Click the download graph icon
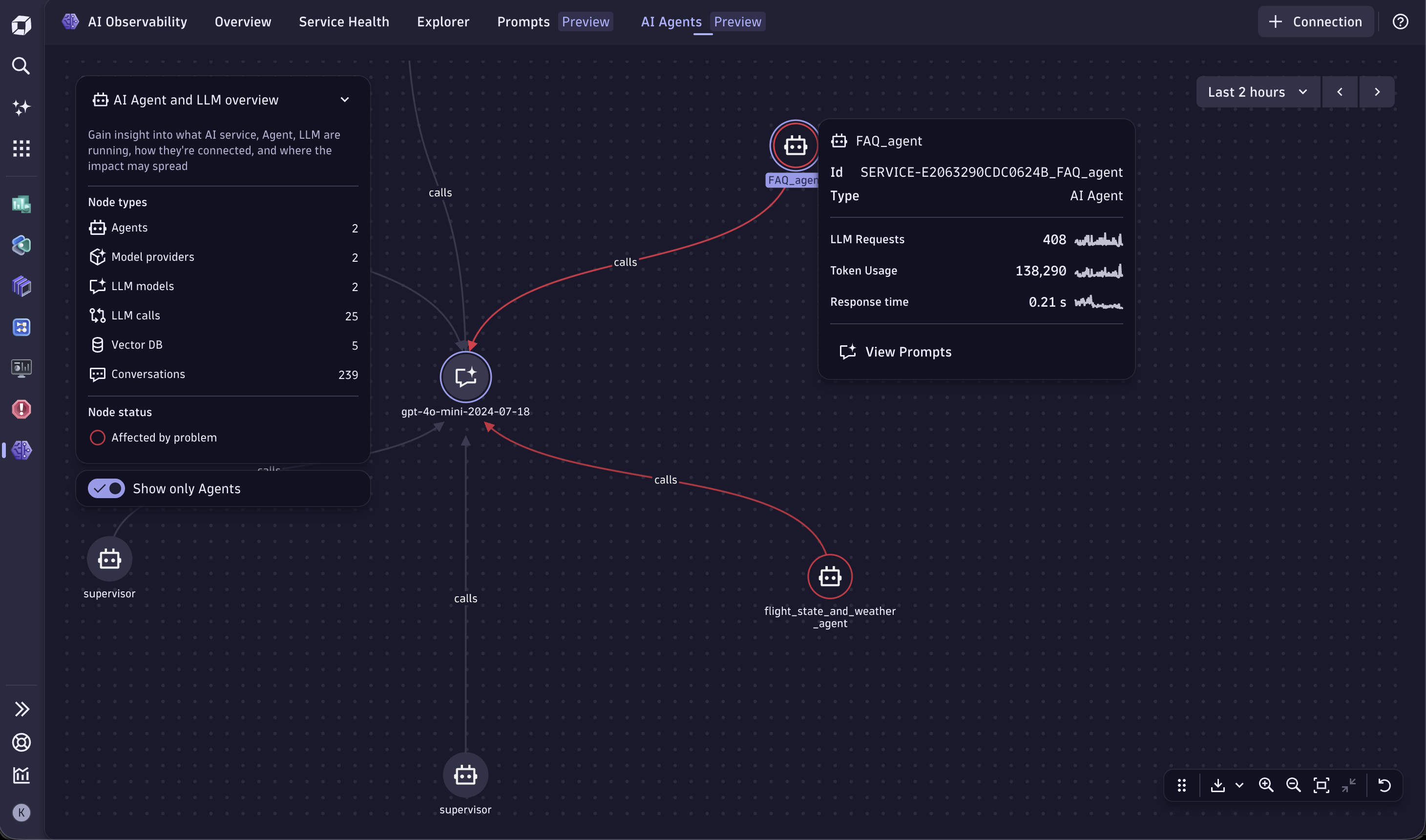The width and height of the screenshot is (1426, 840). pyautogui.click(x=1218, y=785)
